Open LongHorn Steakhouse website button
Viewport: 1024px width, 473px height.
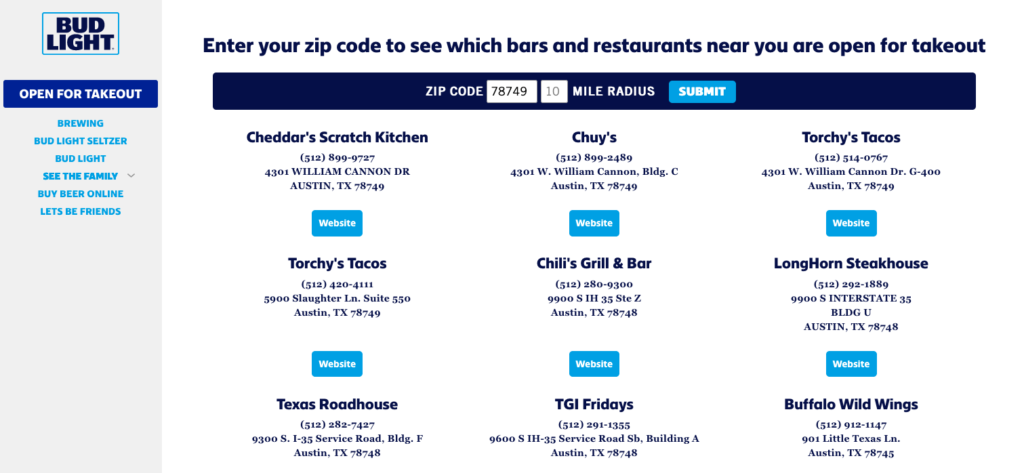click(851, 364)
